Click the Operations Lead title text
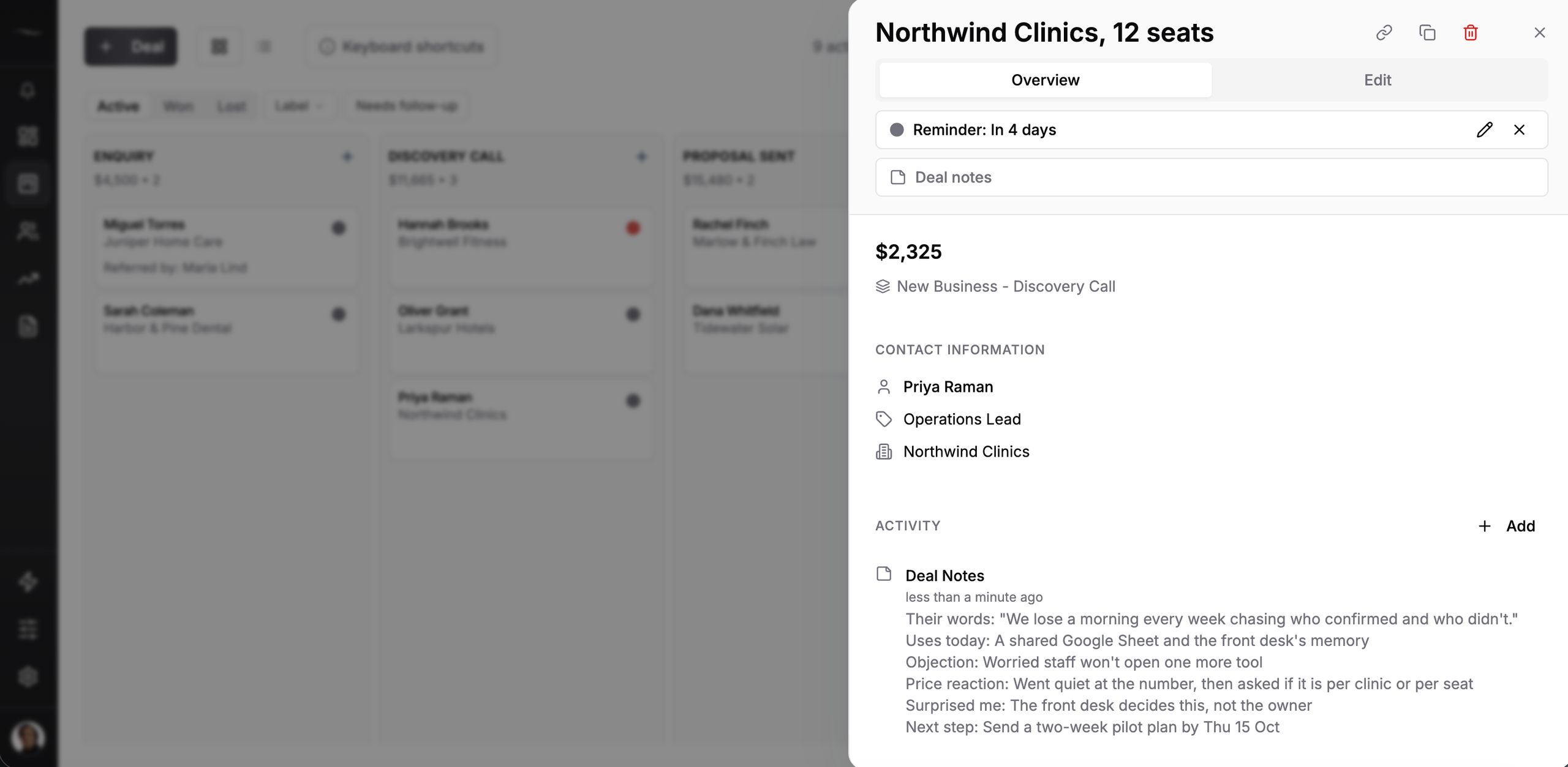This screenshot has height=767, width=1568. 962,419
